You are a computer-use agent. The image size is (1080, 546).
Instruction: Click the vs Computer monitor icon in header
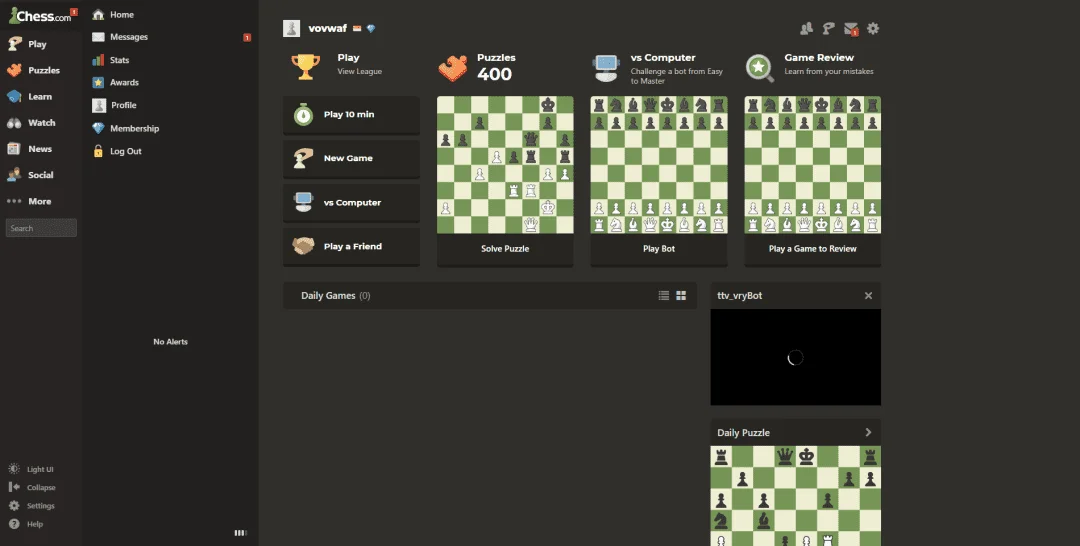pos(606,68)
